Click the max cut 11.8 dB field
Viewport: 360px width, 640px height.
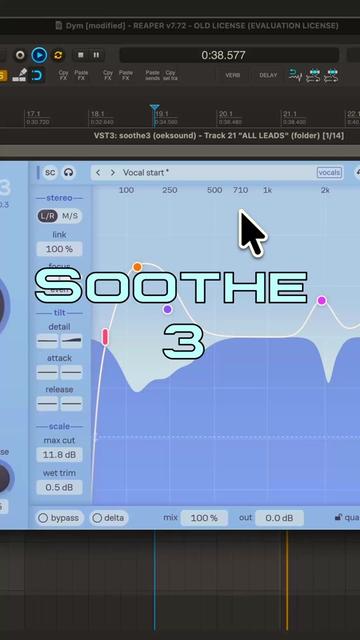coord(59,455)
